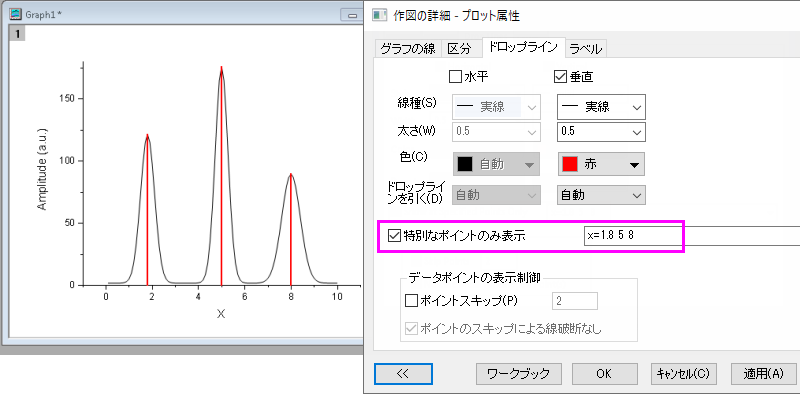Click the x=1.8 5 8 input field

[x=691, y=236]
